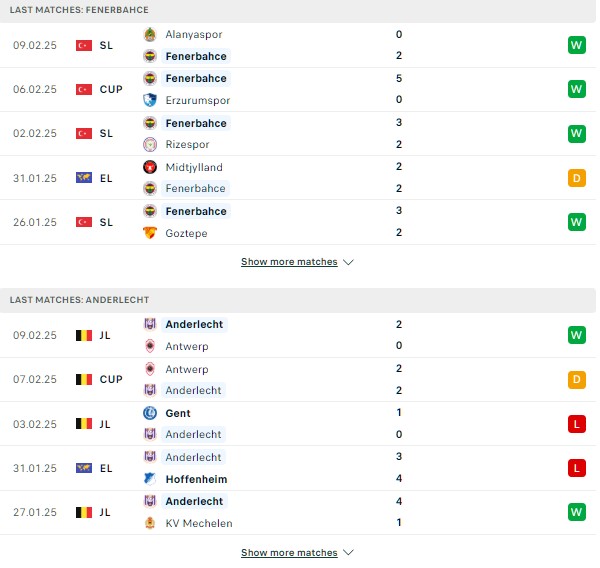
Task: Expand Show more matches under Anderlecht
Action: (x=289, y=553)
